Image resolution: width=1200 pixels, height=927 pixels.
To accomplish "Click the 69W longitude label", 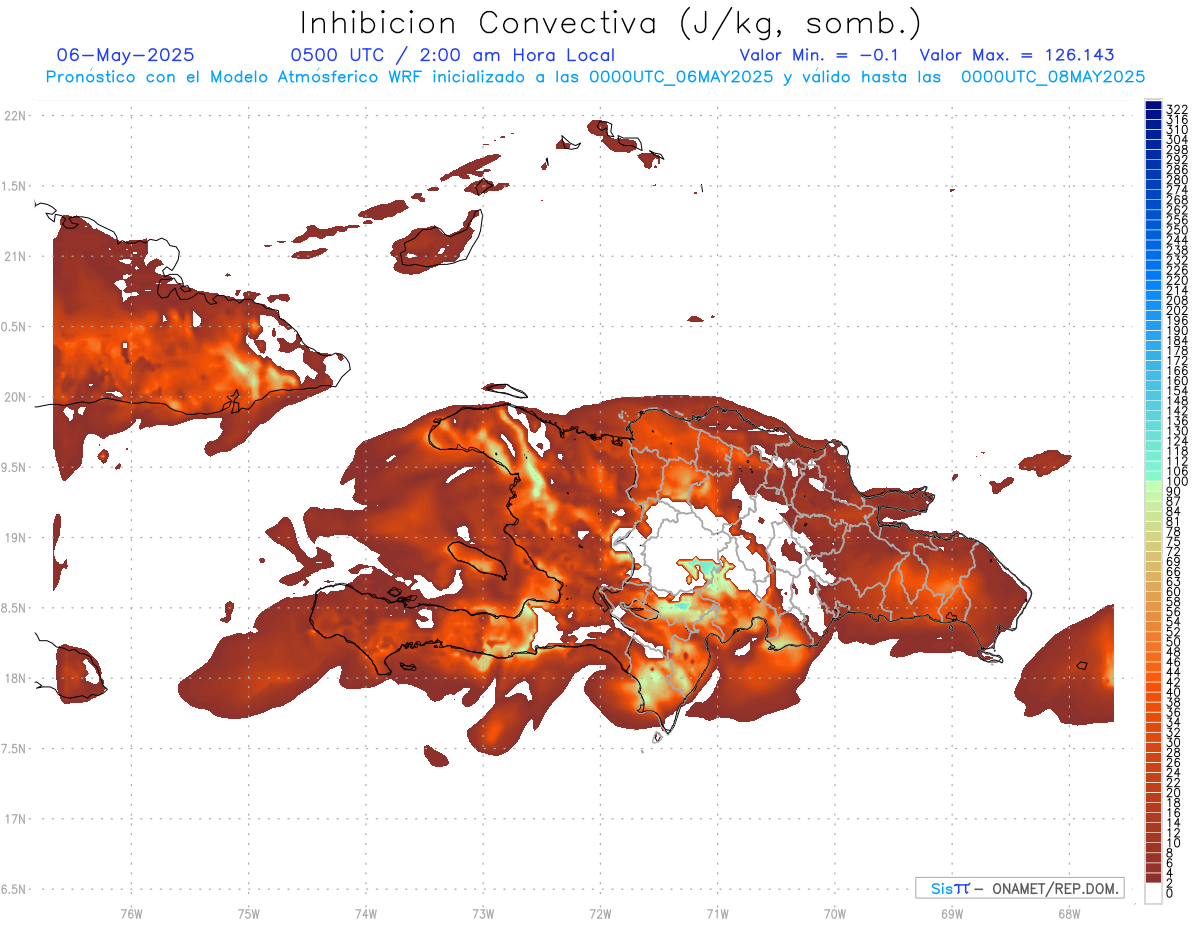I will point(951,913).
